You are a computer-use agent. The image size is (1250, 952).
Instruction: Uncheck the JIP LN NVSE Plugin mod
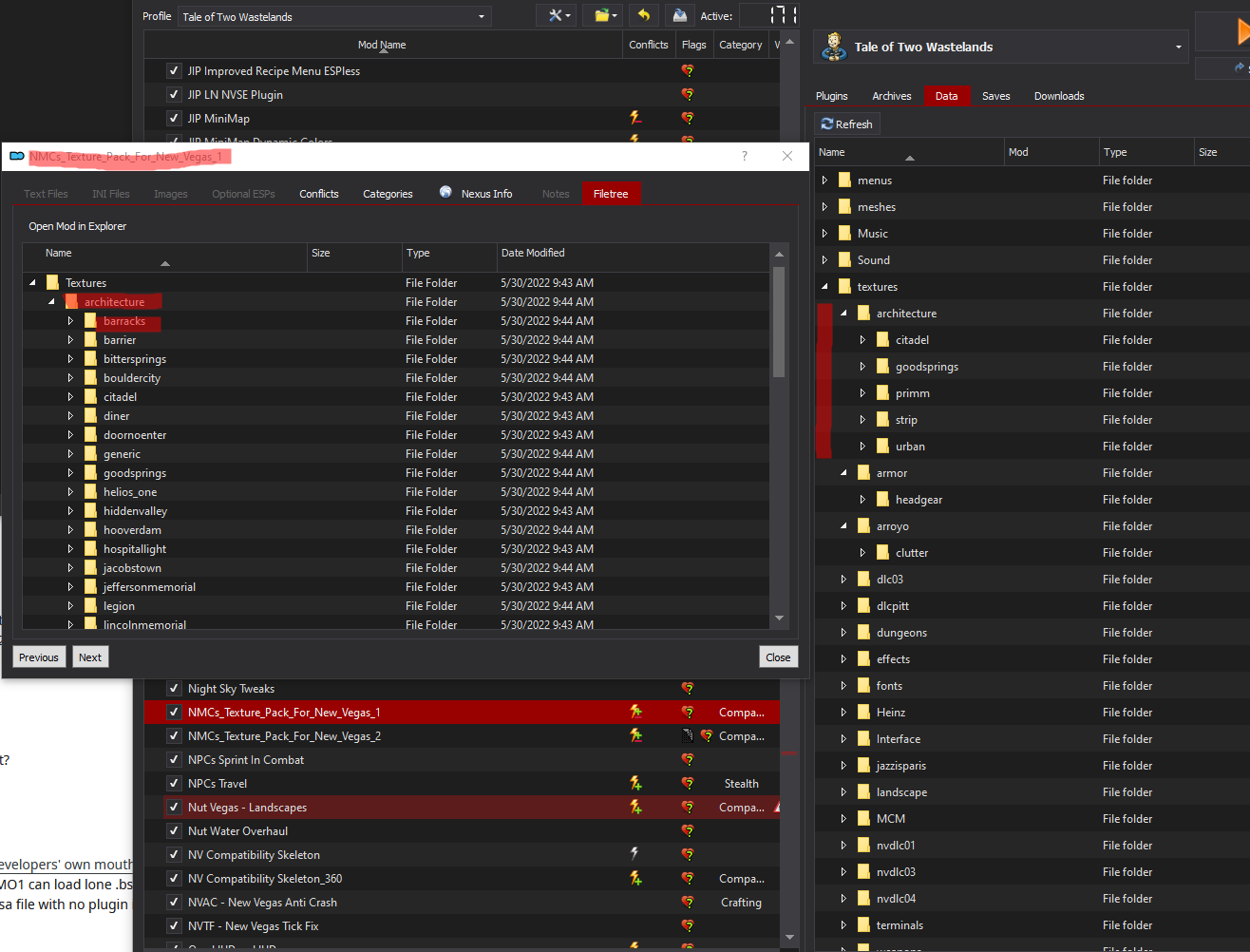[174, 94]
